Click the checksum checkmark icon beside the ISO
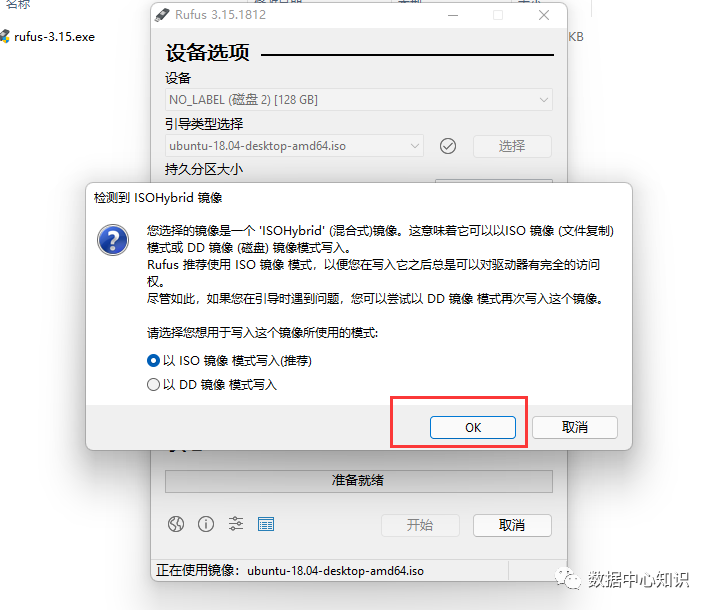 tap(448, 146)
